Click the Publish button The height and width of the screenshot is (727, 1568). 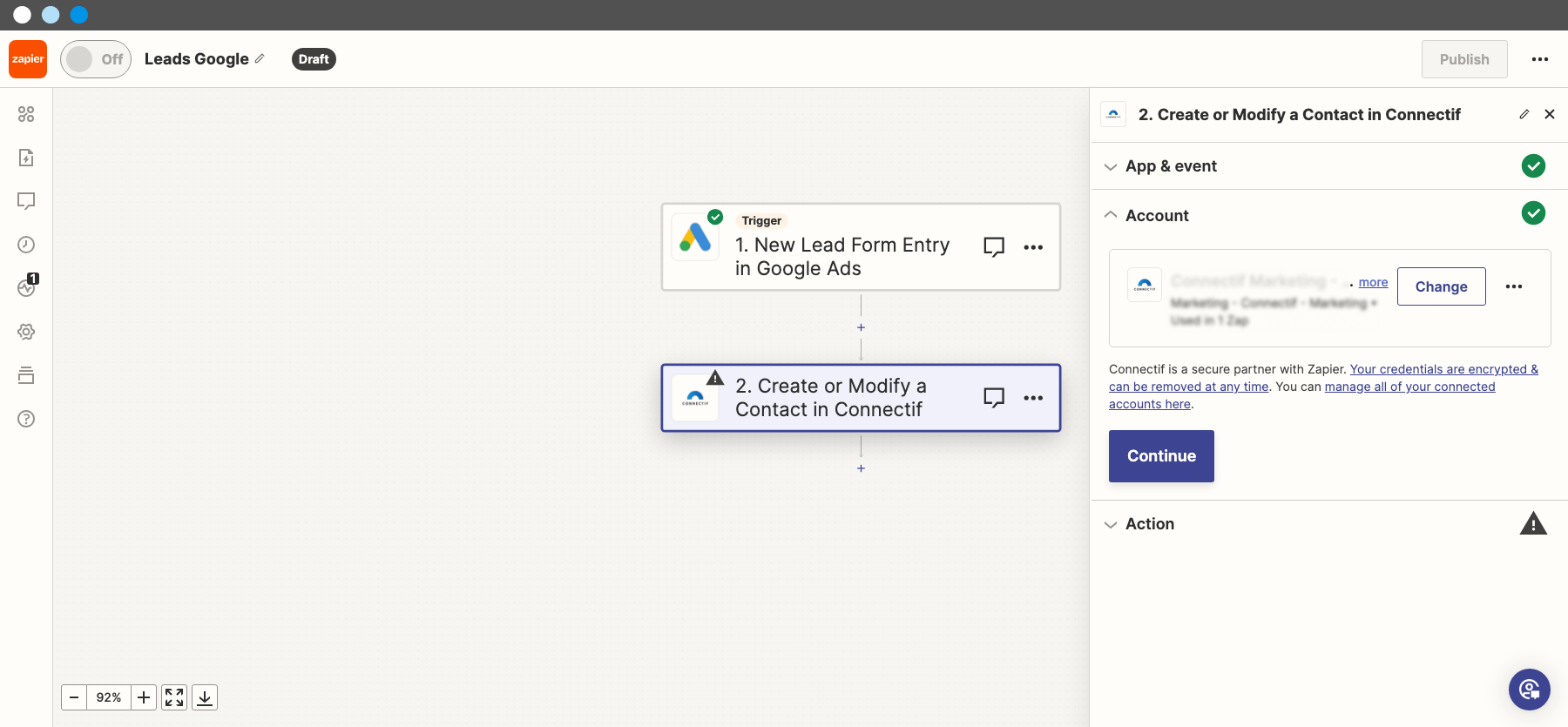(1464, 59)
